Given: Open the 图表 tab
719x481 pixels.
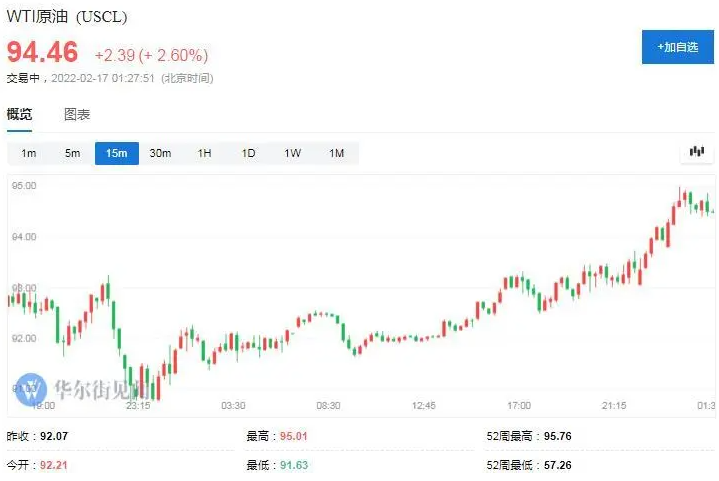Looking at the screenshot, I should (x=77, y=114).
